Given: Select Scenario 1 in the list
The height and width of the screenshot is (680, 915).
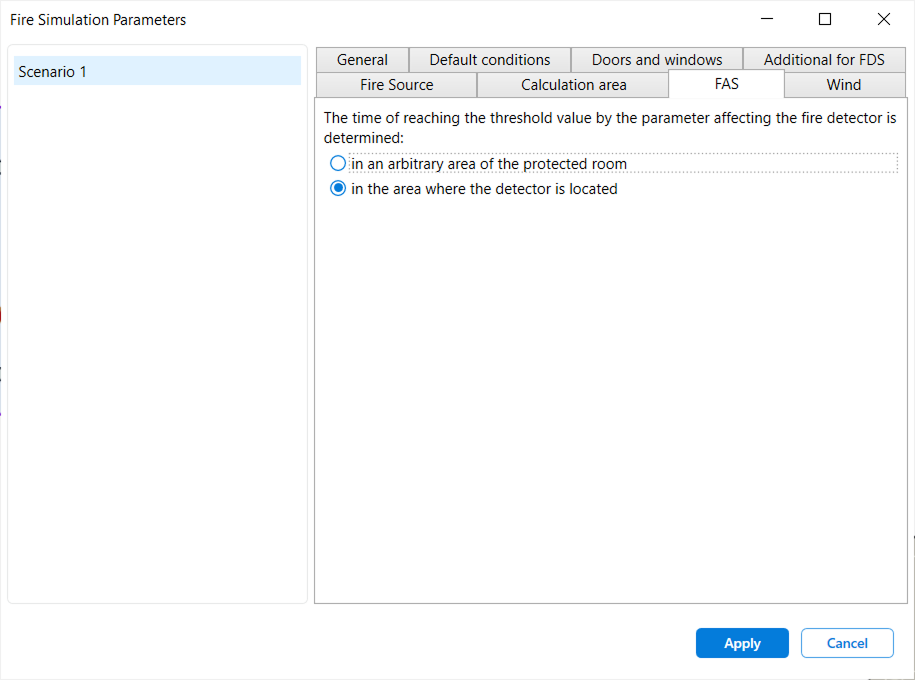Looking at the screenshot, I should tap(155, 71).
